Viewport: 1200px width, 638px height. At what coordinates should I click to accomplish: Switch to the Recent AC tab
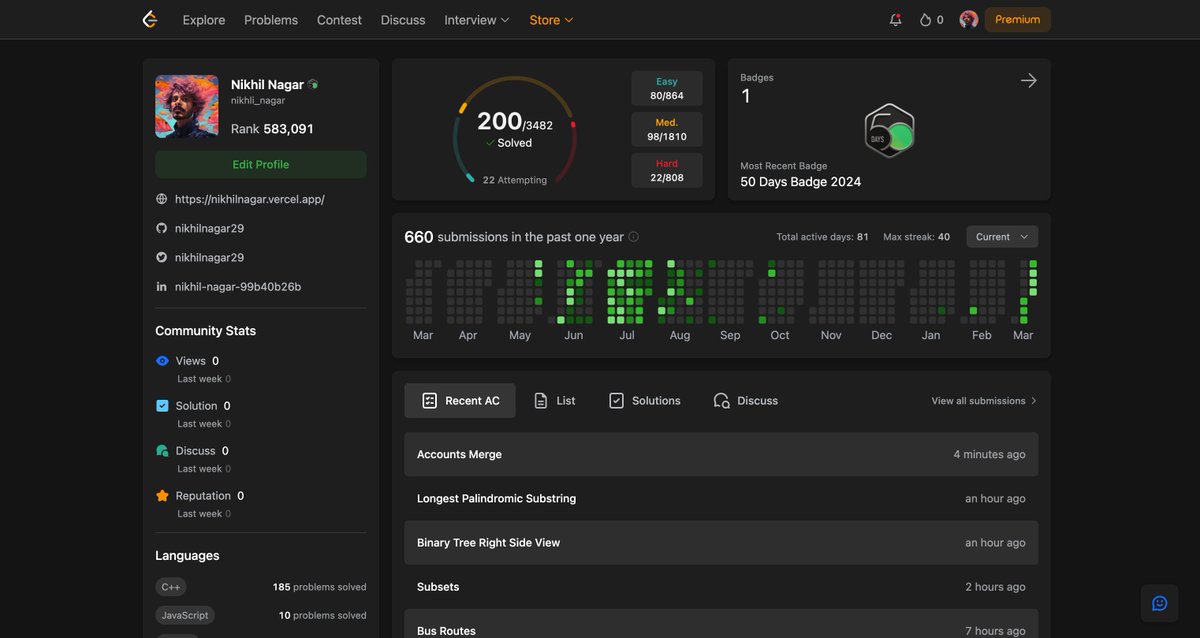tap(460, 400)
